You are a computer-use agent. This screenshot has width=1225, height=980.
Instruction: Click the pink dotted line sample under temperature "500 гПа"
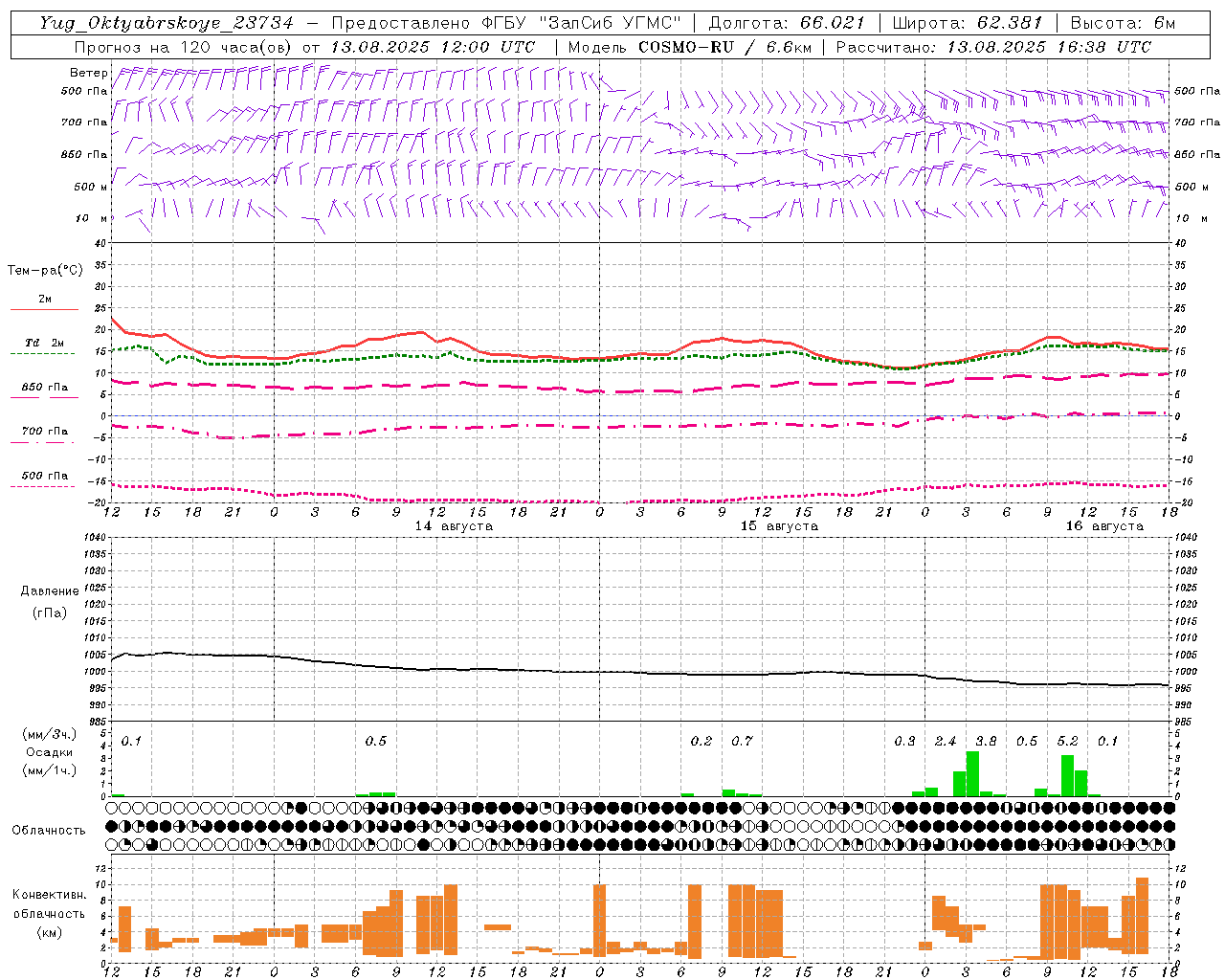43,486
